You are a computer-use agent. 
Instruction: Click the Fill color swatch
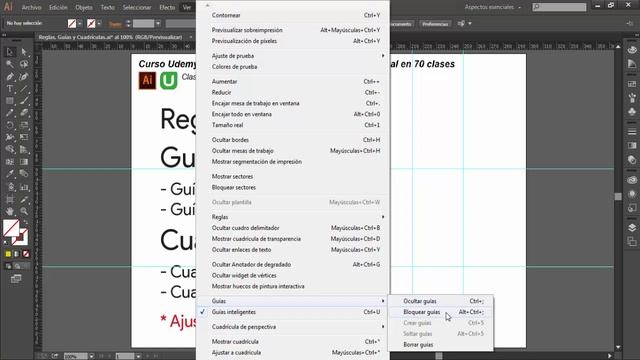[11, 228]
